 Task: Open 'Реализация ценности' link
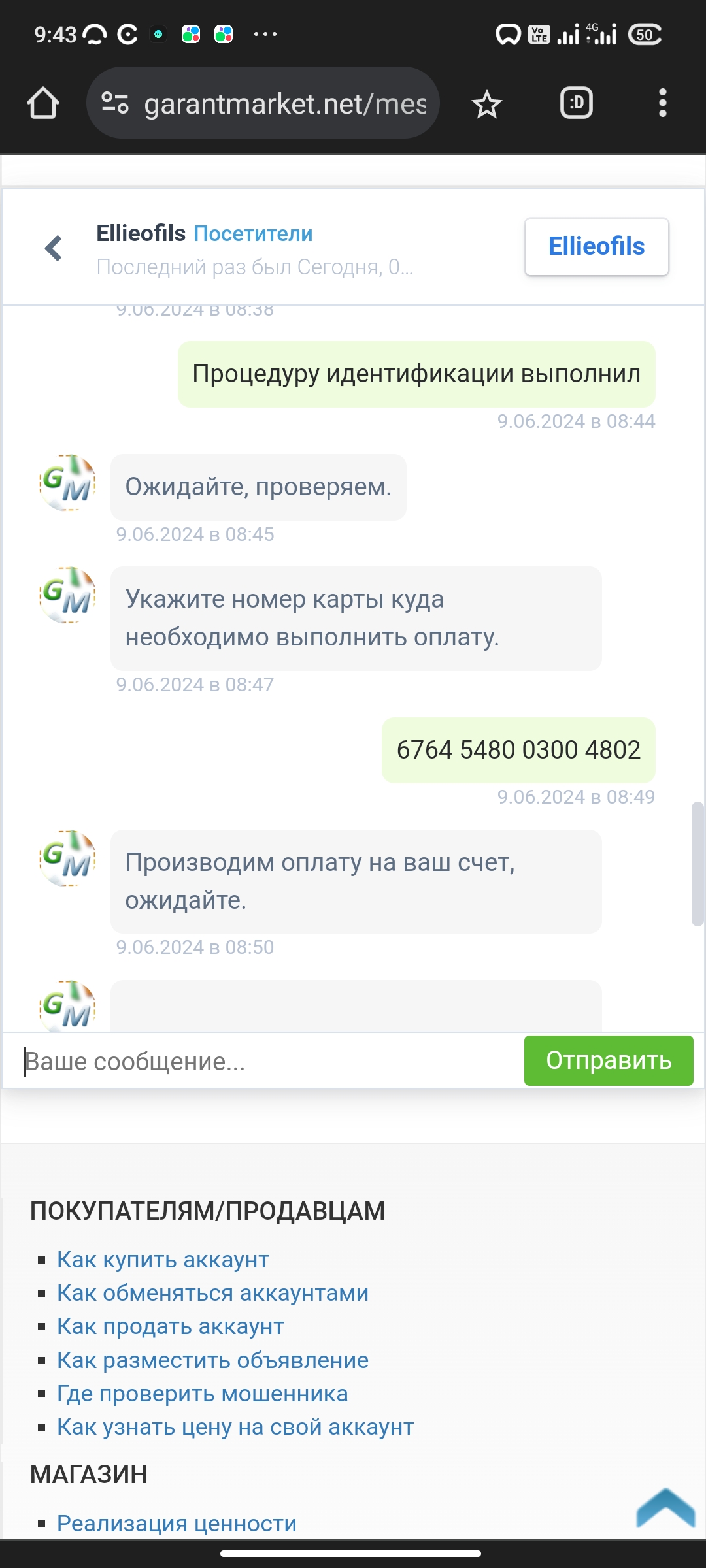pos(176,1522)
